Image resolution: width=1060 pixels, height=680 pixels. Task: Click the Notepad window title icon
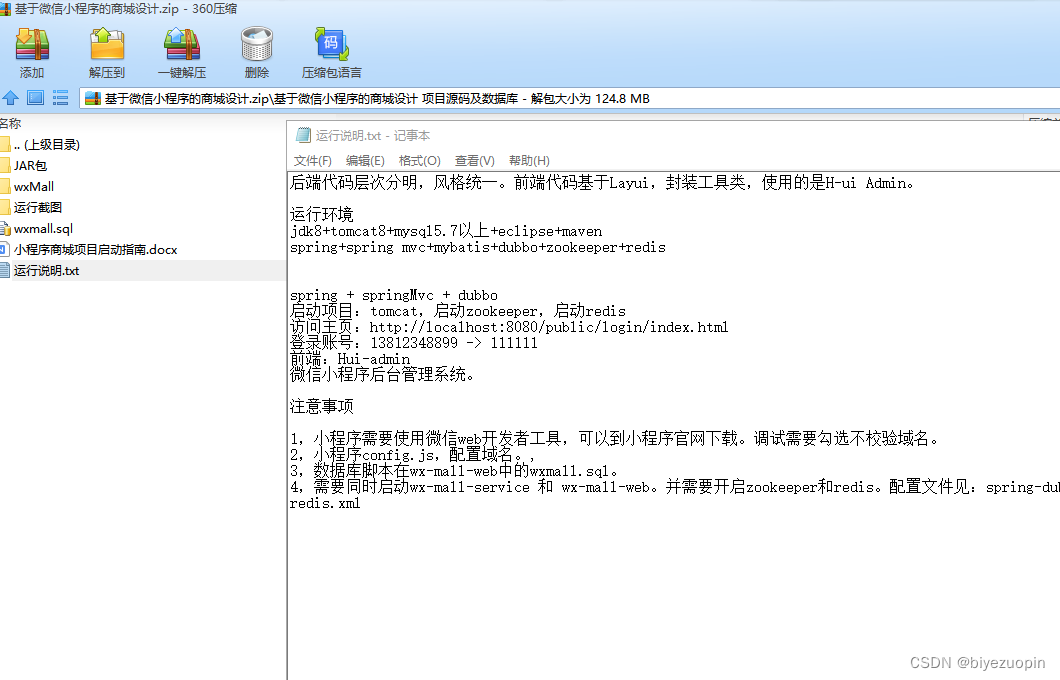[303, 135]
